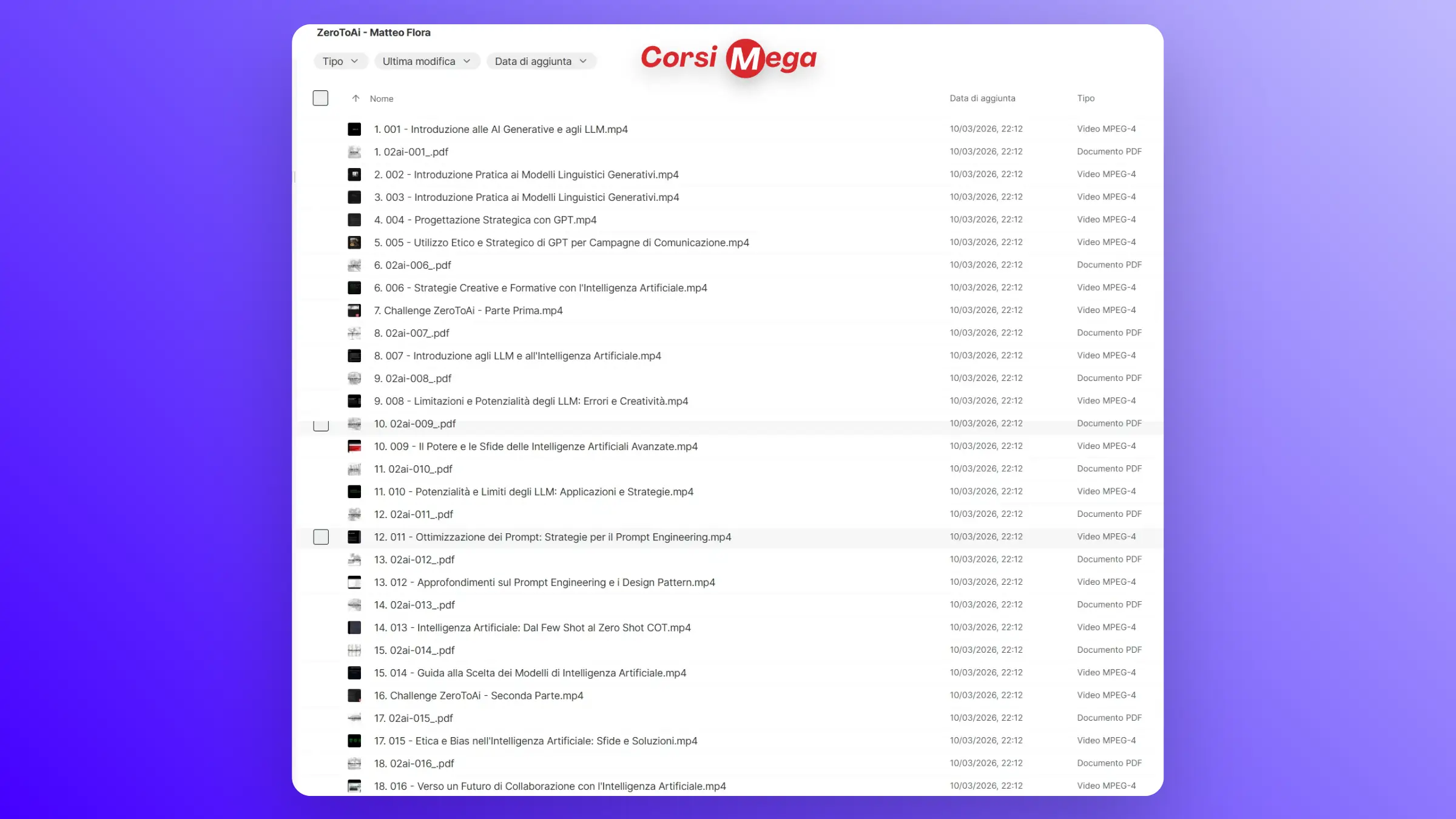Click the video icon for '10. 009 - Il Potere e le Sfide'
This screenshot has height=819, width=1456.
[x=354, y=447]
